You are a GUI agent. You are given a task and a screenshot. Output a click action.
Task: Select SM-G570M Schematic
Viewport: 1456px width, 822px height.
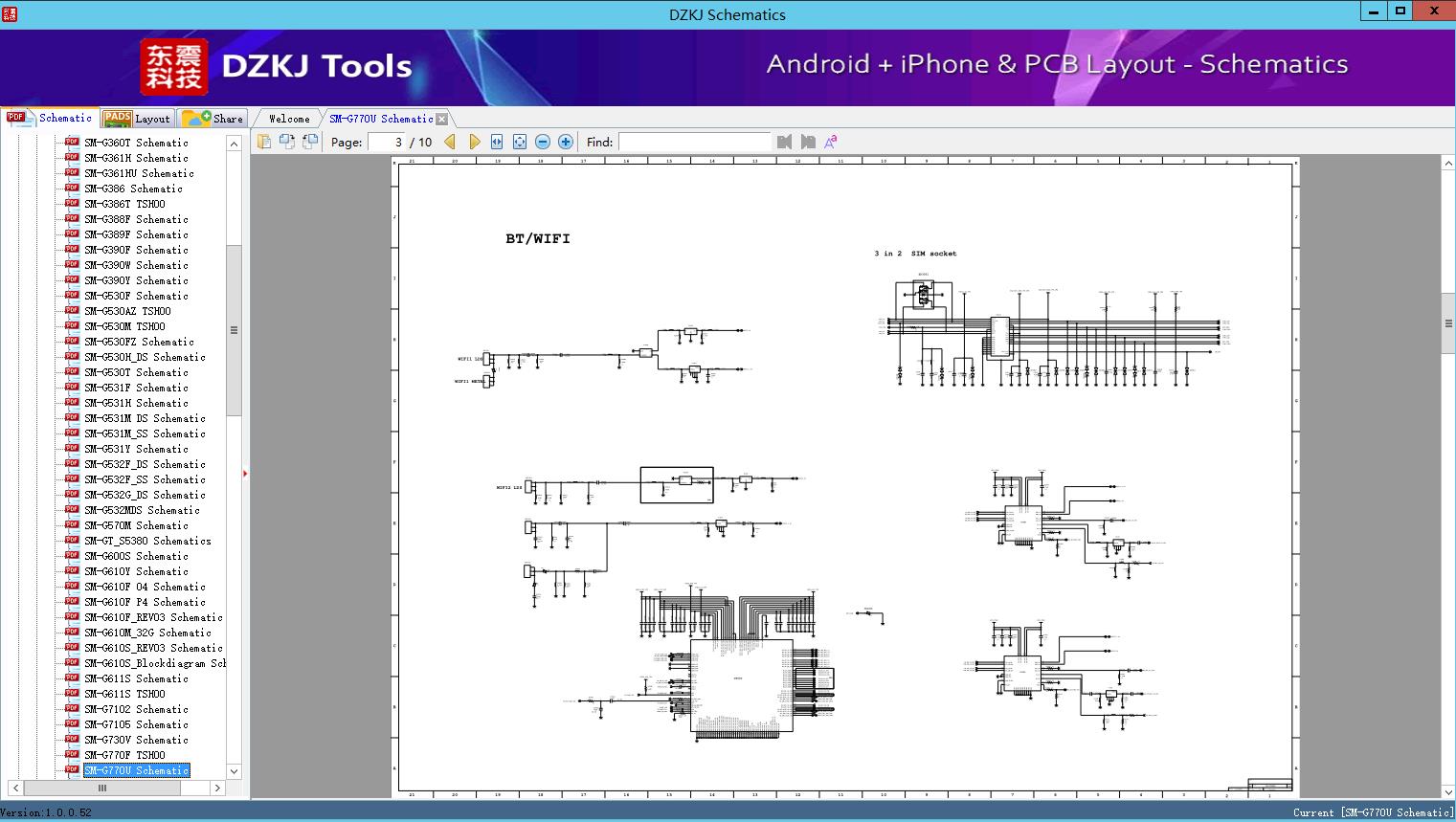136,525
